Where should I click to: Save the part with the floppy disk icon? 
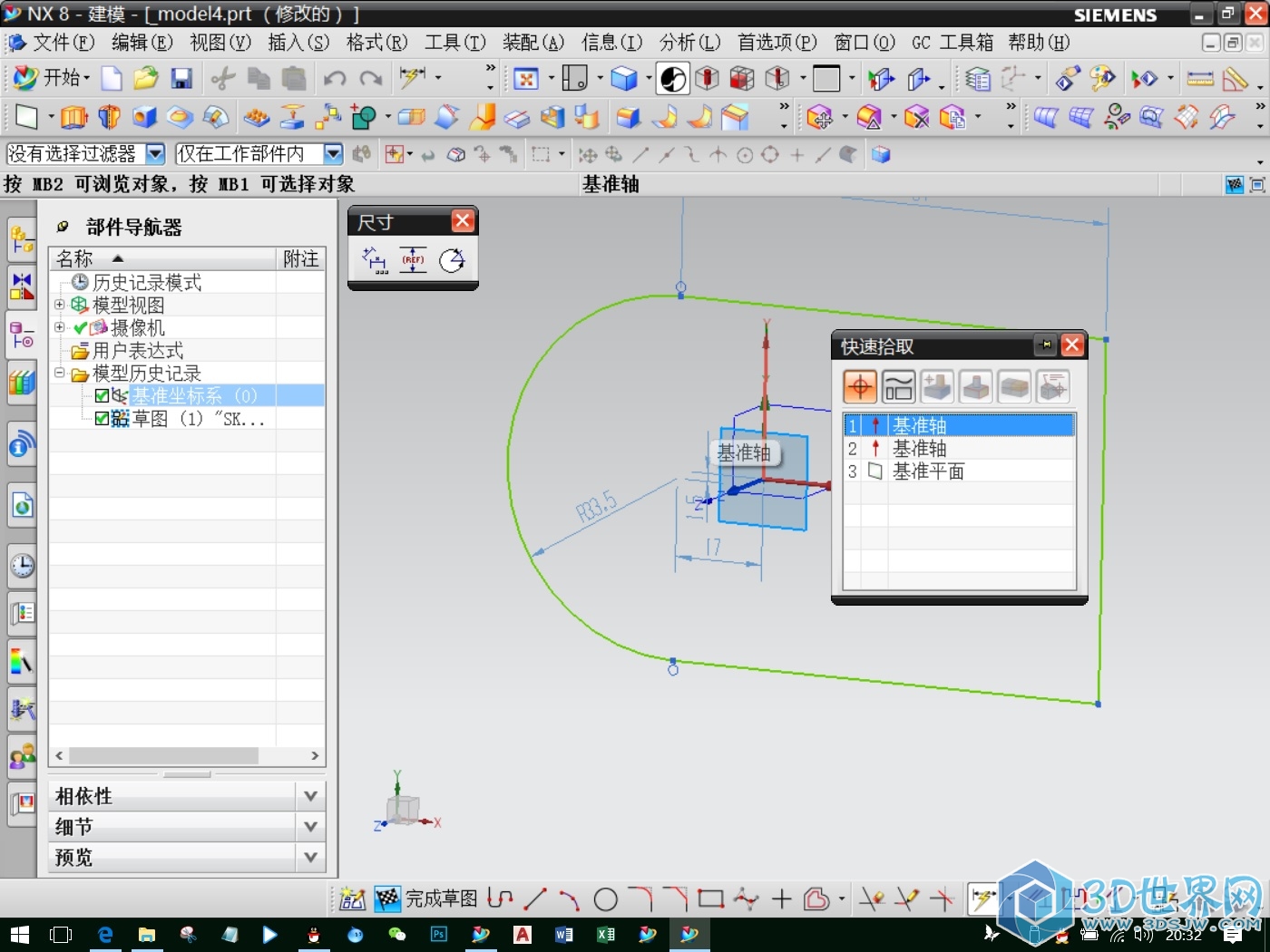(181, 79)
